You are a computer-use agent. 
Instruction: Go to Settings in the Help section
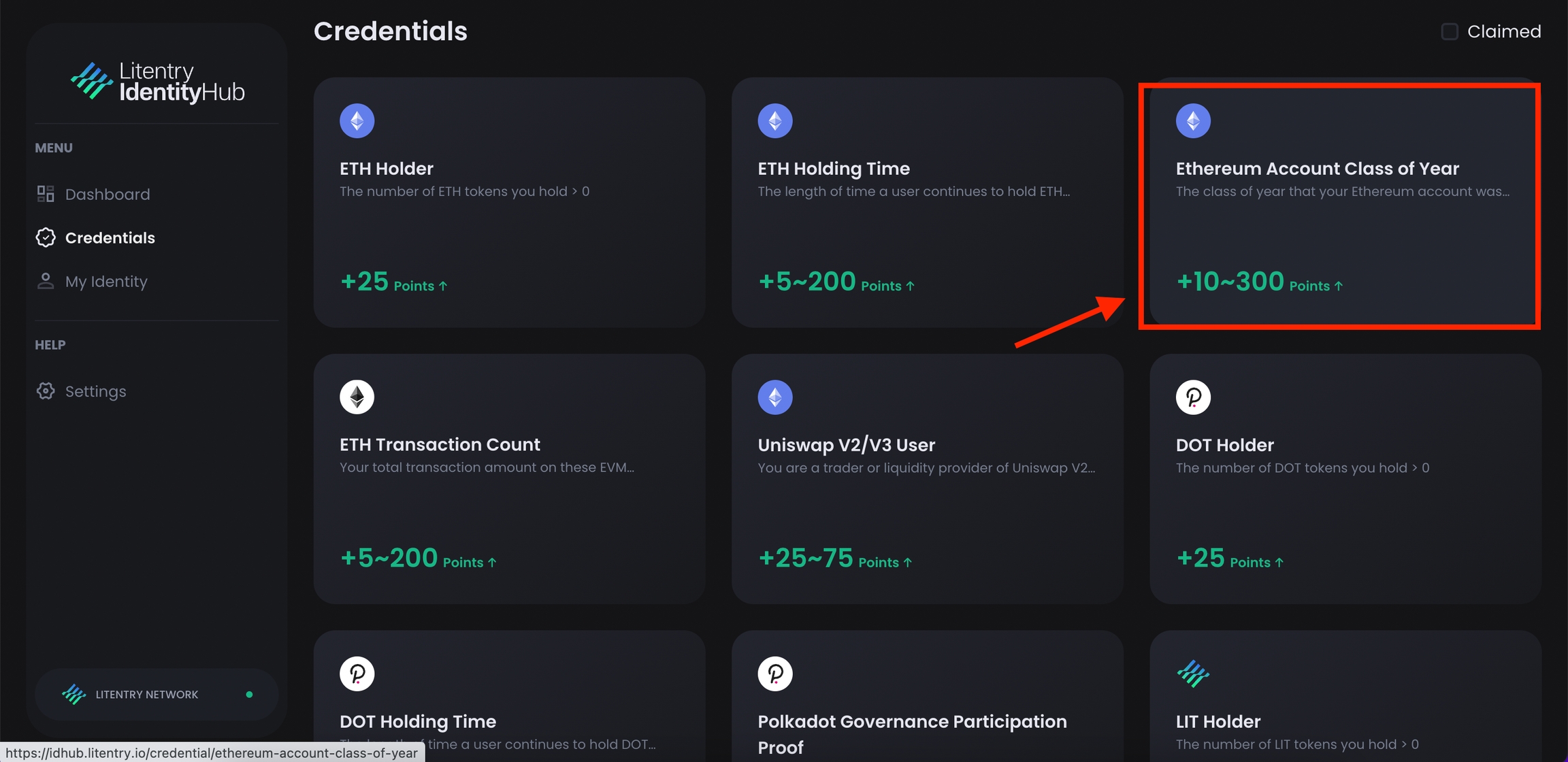click(x=96, y=391)
